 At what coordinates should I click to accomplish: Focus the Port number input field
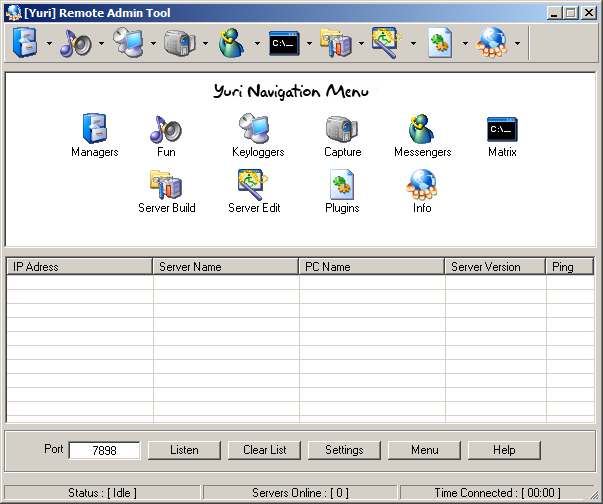point(104,451)
